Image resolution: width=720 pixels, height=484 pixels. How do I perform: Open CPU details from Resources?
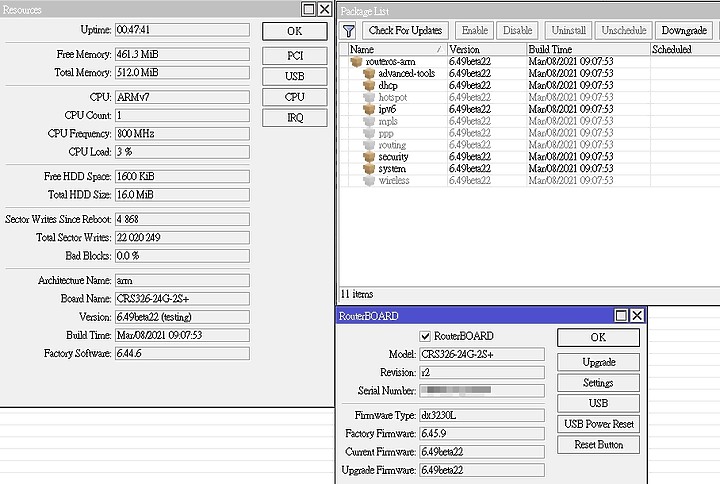pos(295,97)
